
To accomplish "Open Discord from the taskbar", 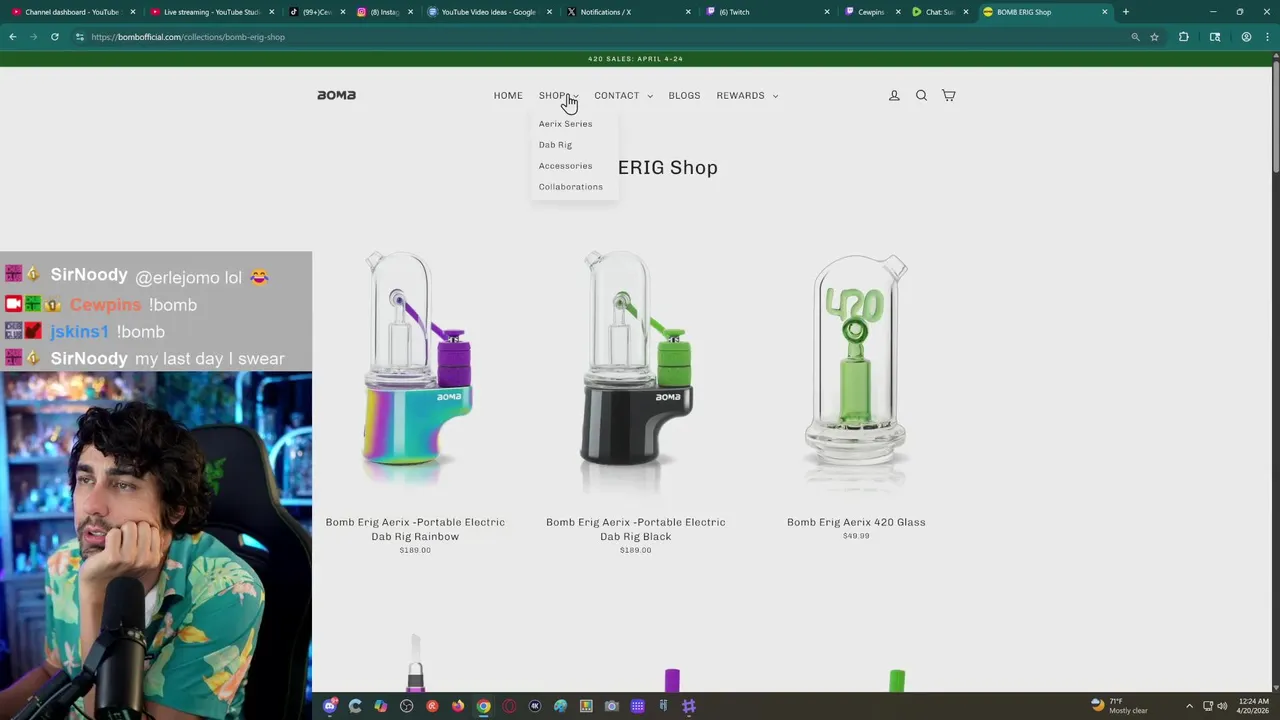I will (330, 706).
